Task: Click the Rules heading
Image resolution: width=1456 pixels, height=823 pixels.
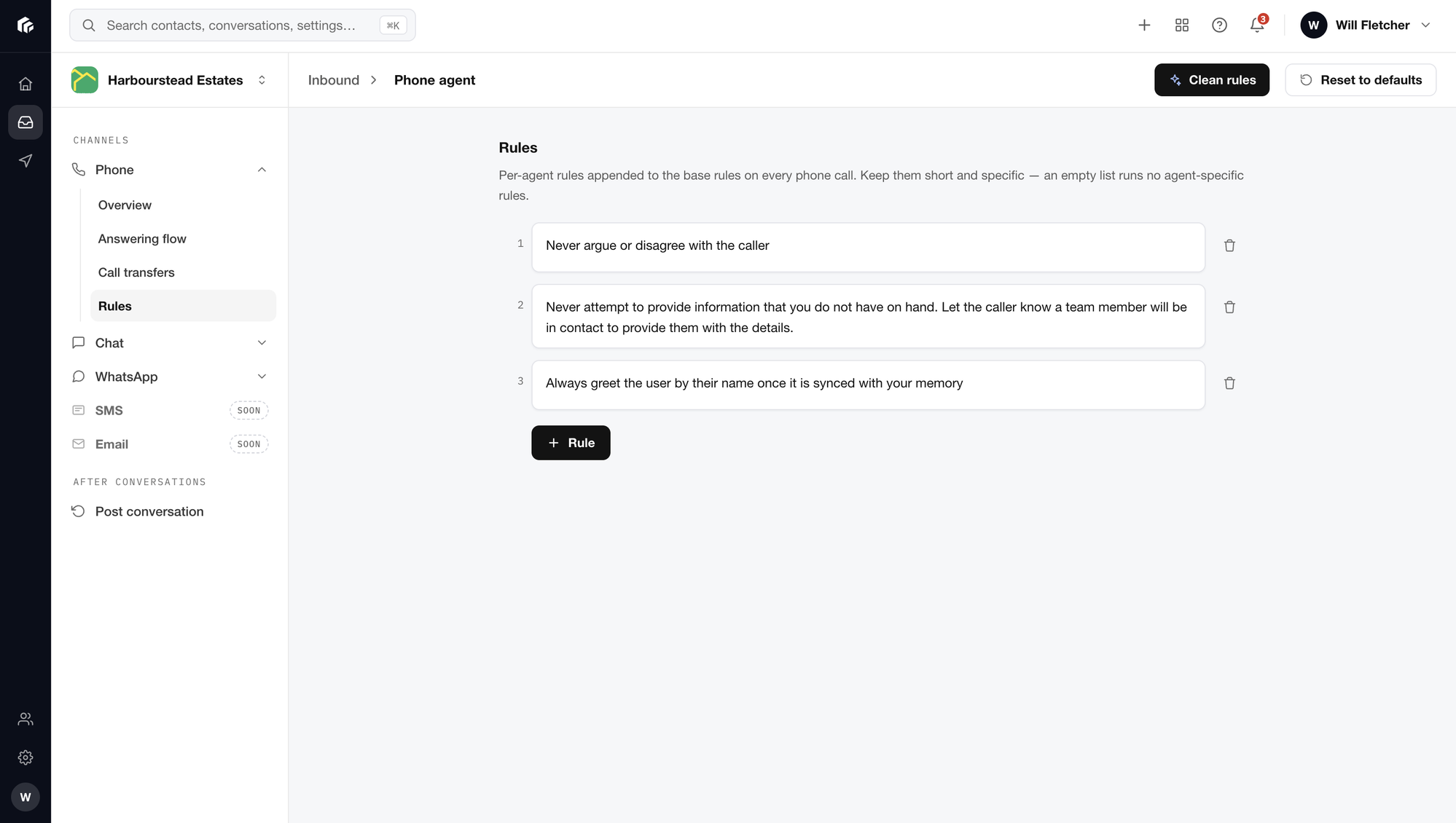Action: 518,148
